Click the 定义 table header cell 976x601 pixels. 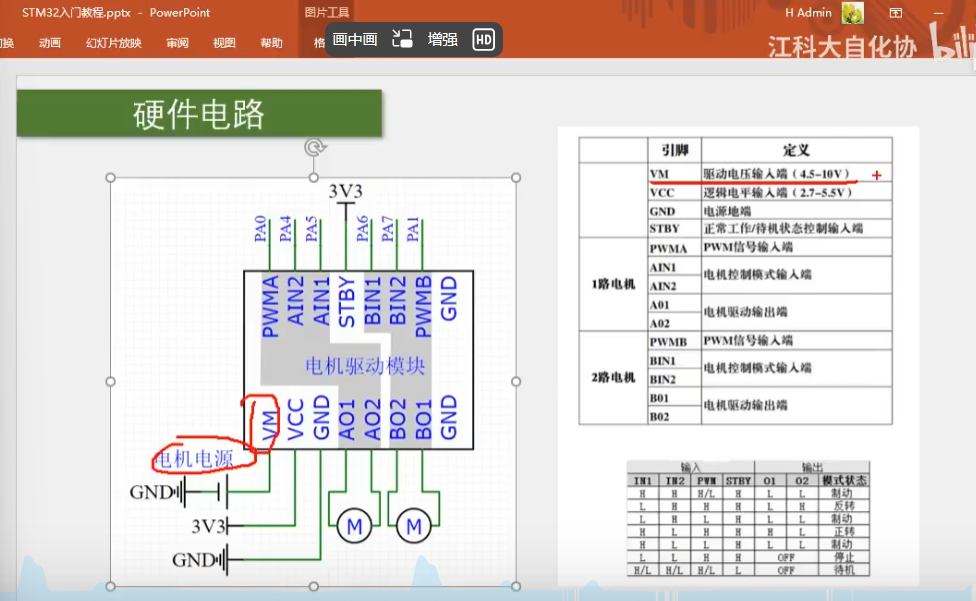[796, 150]
